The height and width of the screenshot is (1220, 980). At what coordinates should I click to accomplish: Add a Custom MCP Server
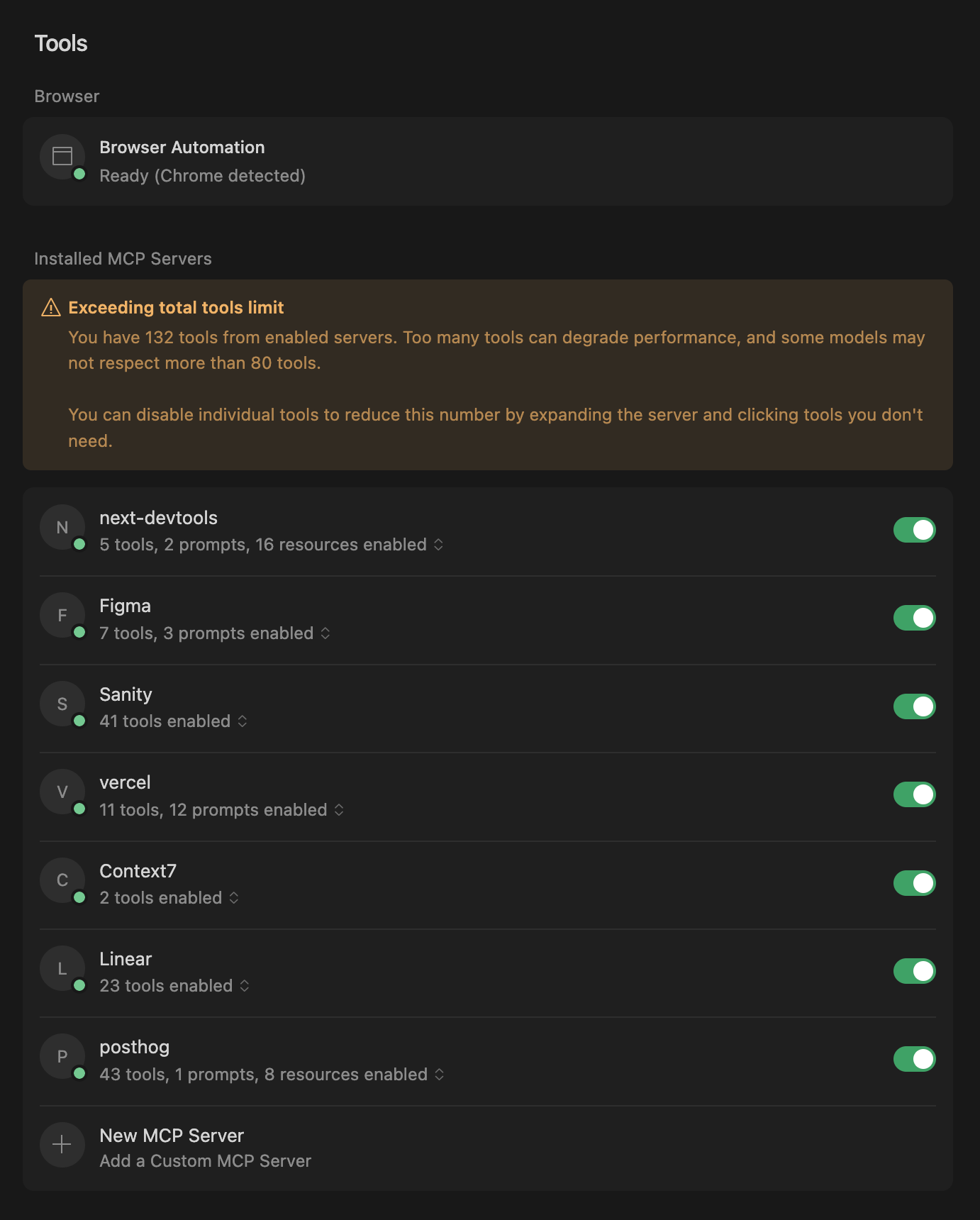click(205, 1161)
